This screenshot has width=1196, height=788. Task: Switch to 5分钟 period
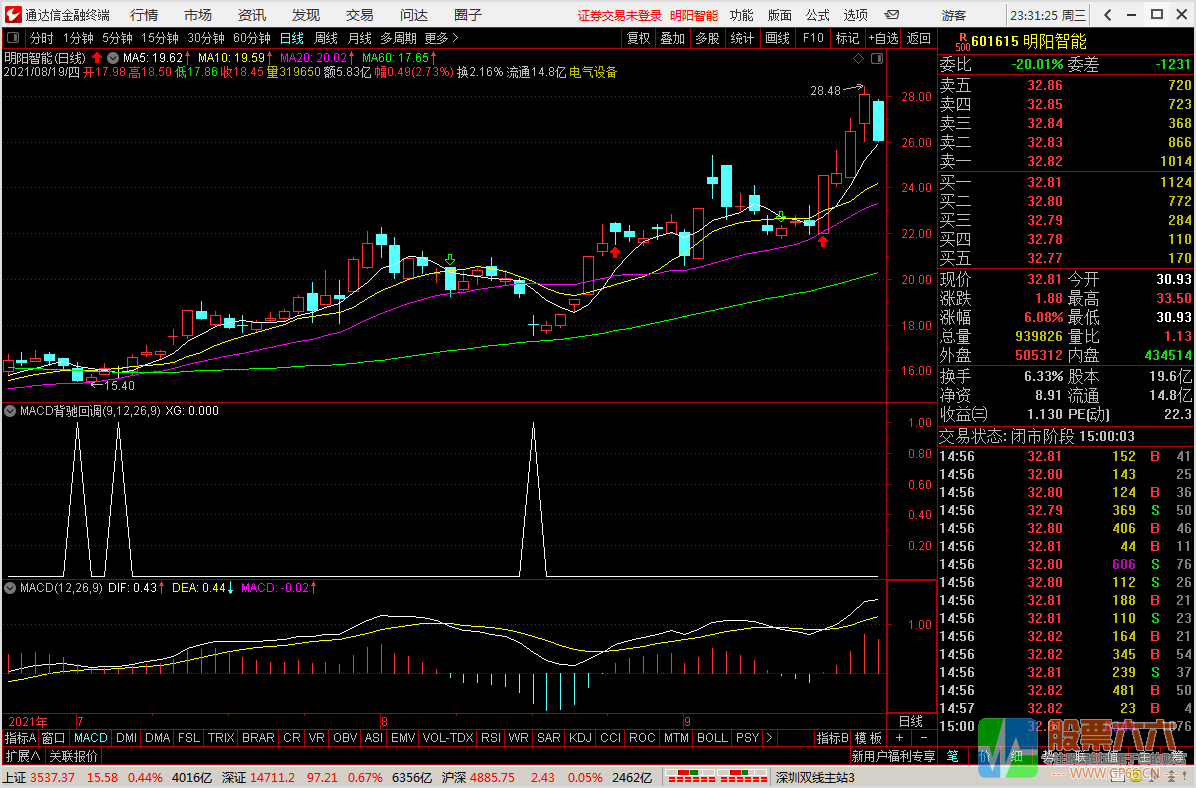click(x=117, y=37)
